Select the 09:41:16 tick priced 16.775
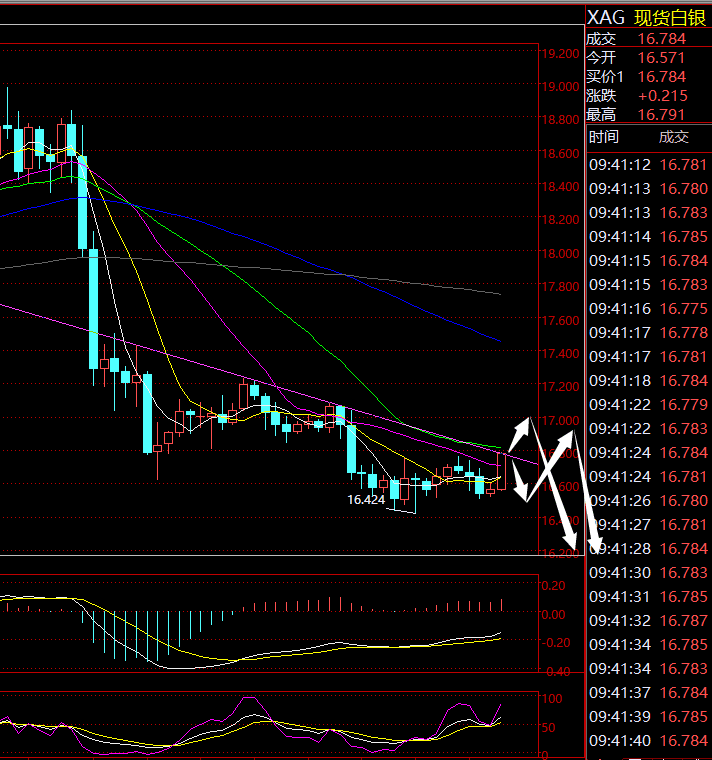The width and height of the screenshot is (712, 760). click(x=647, y=309)
